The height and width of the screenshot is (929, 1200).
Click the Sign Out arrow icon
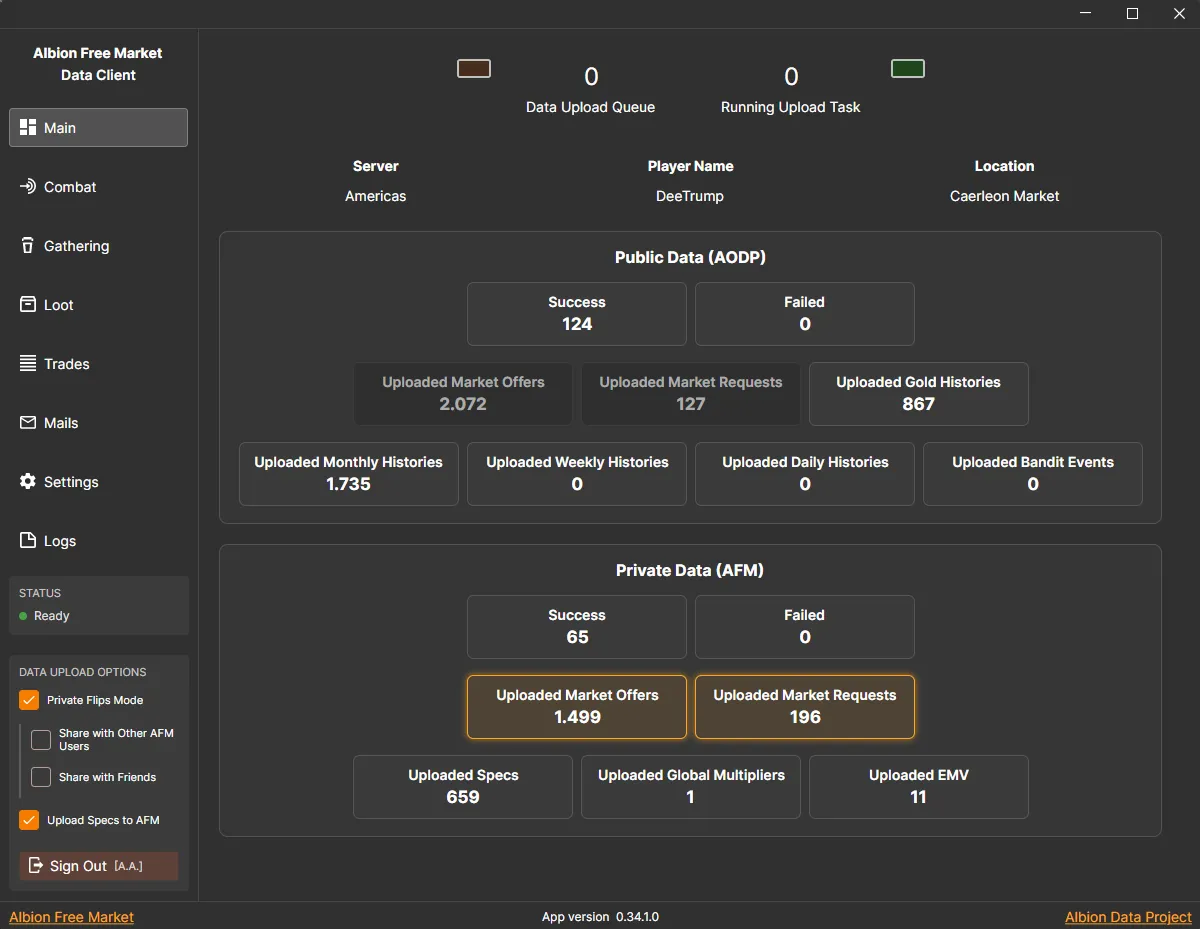(x=36, y=866)
